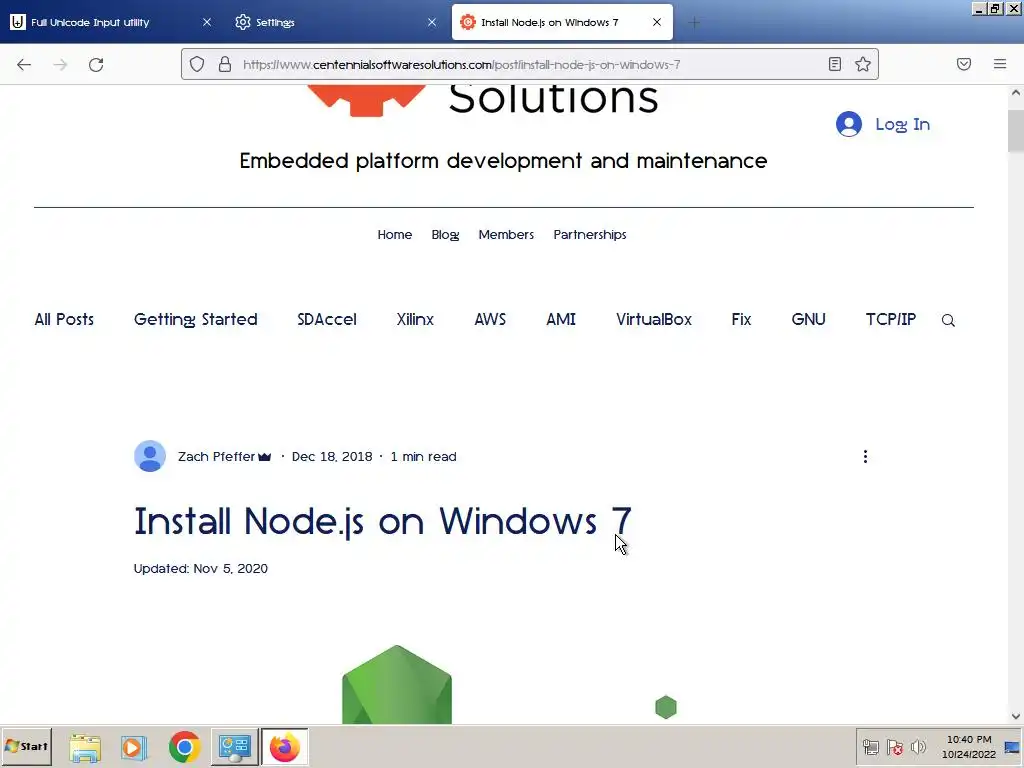Click the large green Node.js hexagon image
Viewport: 1024px width, 768px height.
[x=396, y=684]
